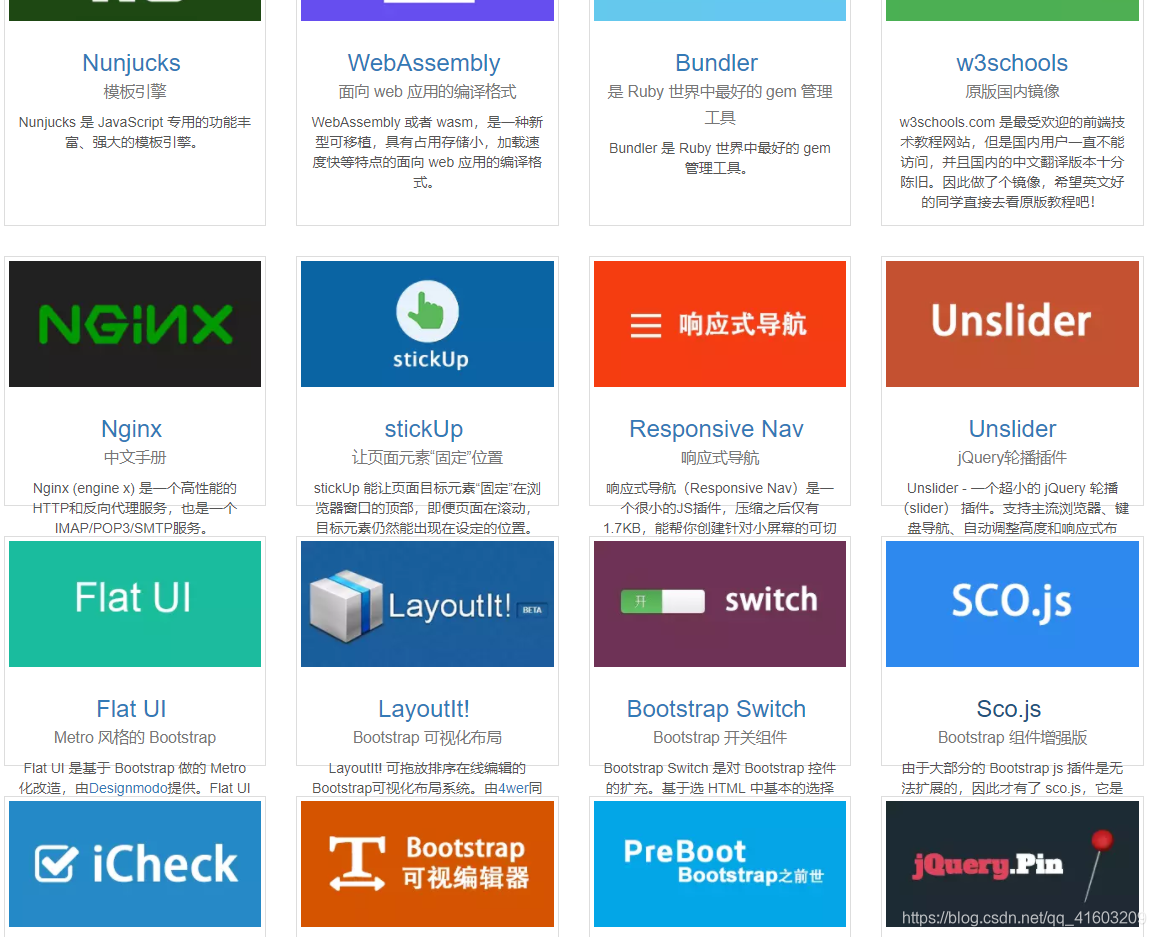This screenshot has width=1156, height=937.
Task: Open the Nginx title link
Action: 131,428
